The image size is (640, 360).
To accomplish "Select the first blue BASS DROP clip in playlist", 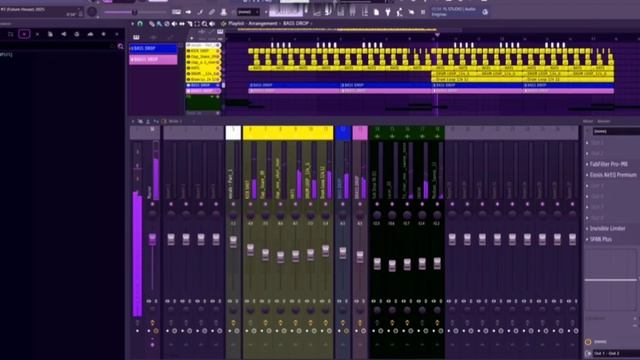I will 294,85.
